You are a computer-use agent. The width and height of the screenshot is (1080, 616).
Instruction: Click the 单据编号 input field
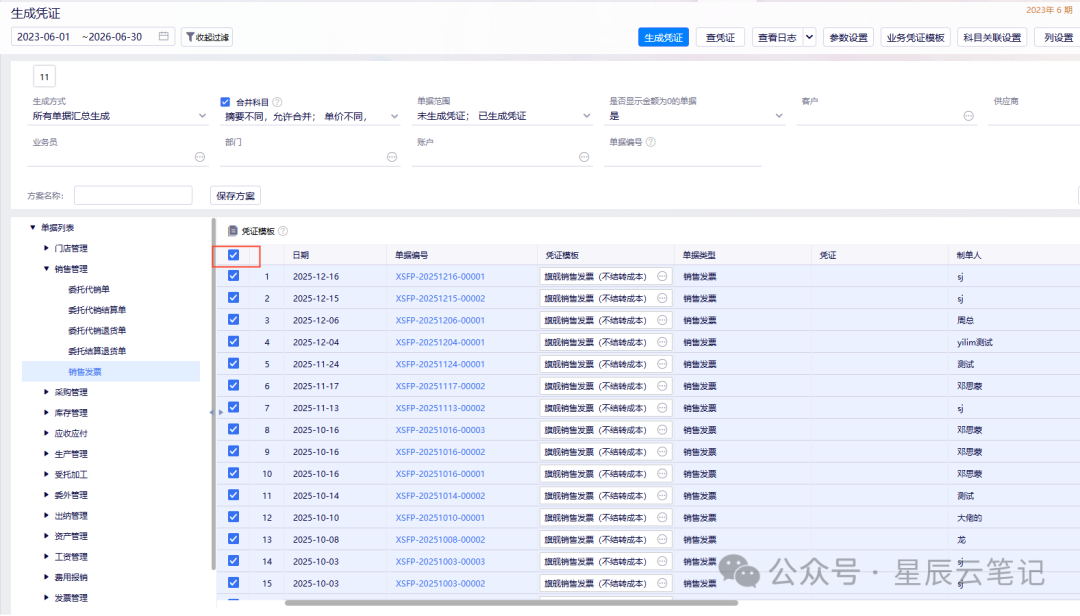[683, 157]
